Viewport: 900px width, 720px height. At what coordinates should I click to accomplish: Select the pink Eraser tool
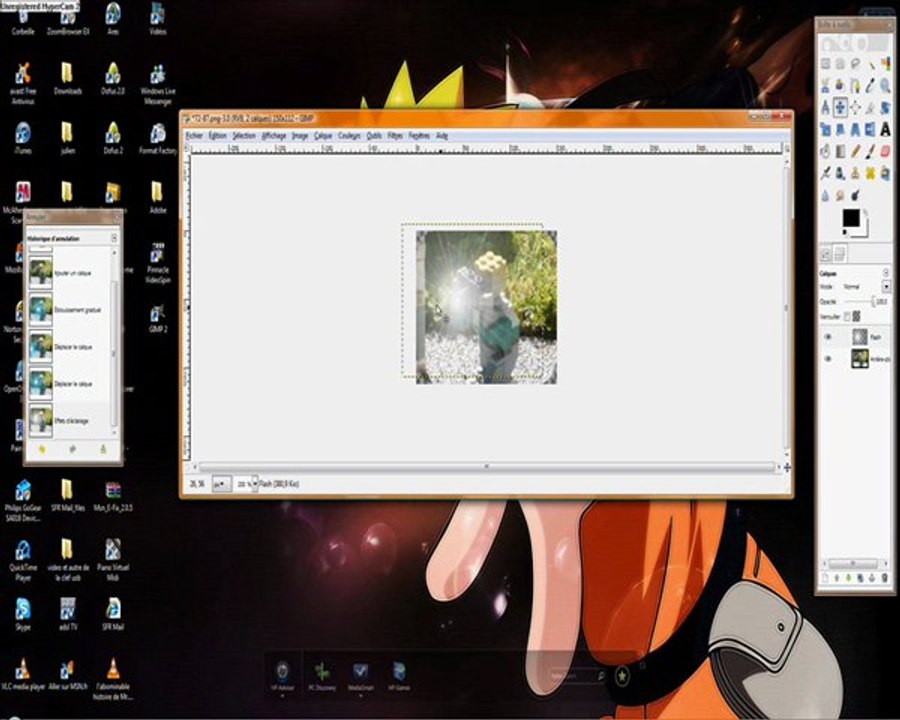click(886, 151)
